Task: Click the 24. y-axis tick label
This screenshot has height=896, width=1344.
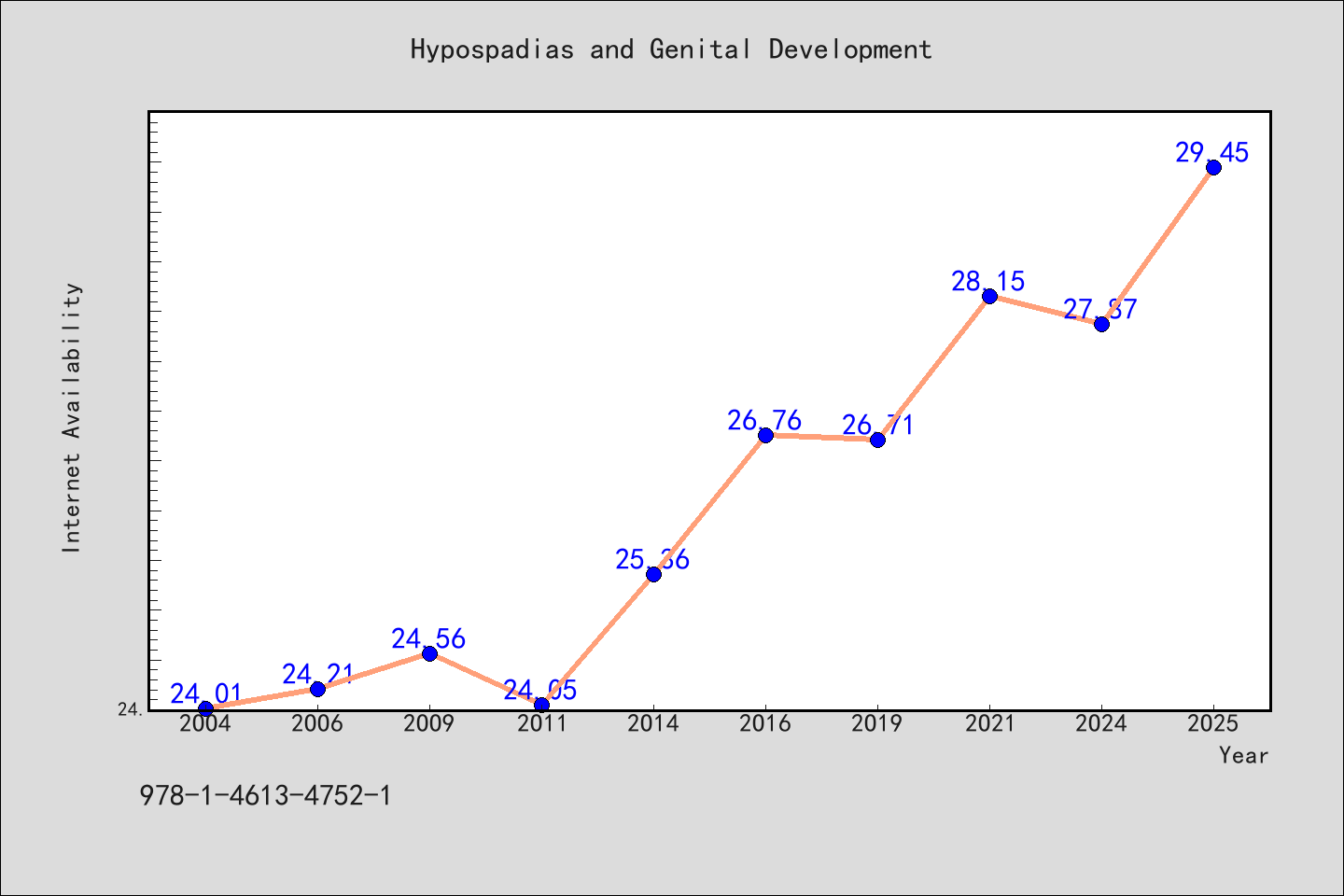Action: click(131, 710)
